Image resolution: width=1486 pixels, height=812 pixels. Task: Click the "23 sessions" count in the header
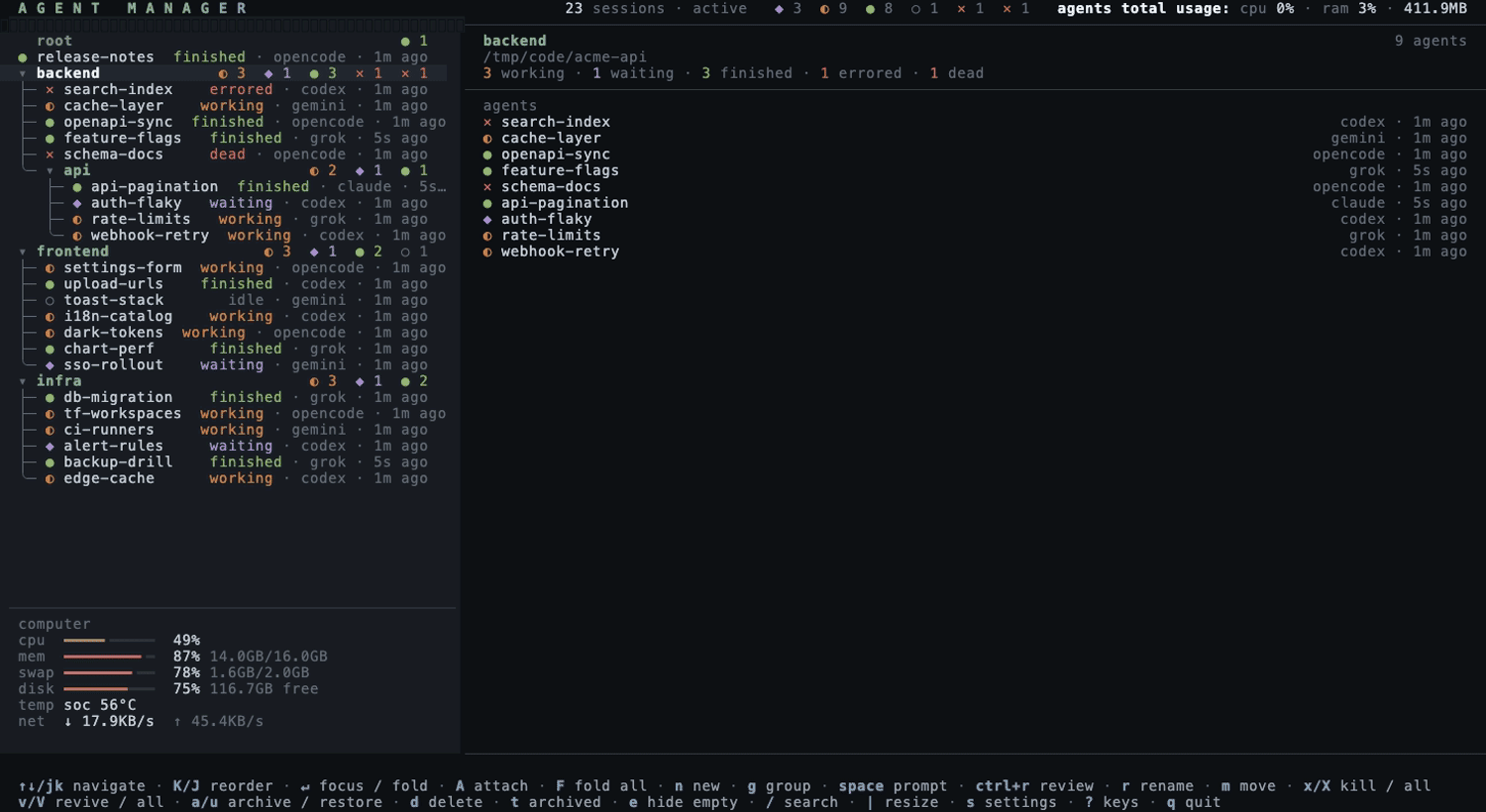pyautogui.click(x=614, y=9)
